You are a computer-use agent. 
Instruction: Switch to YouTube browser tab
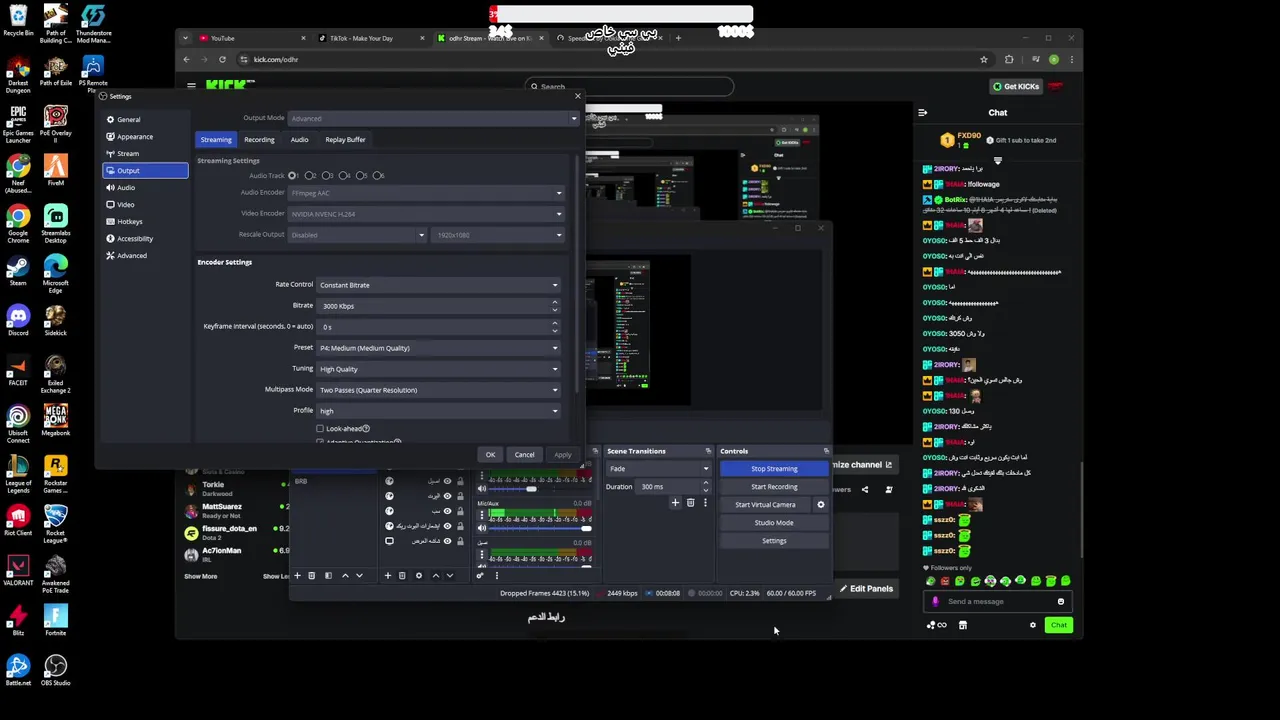point(250,38)
